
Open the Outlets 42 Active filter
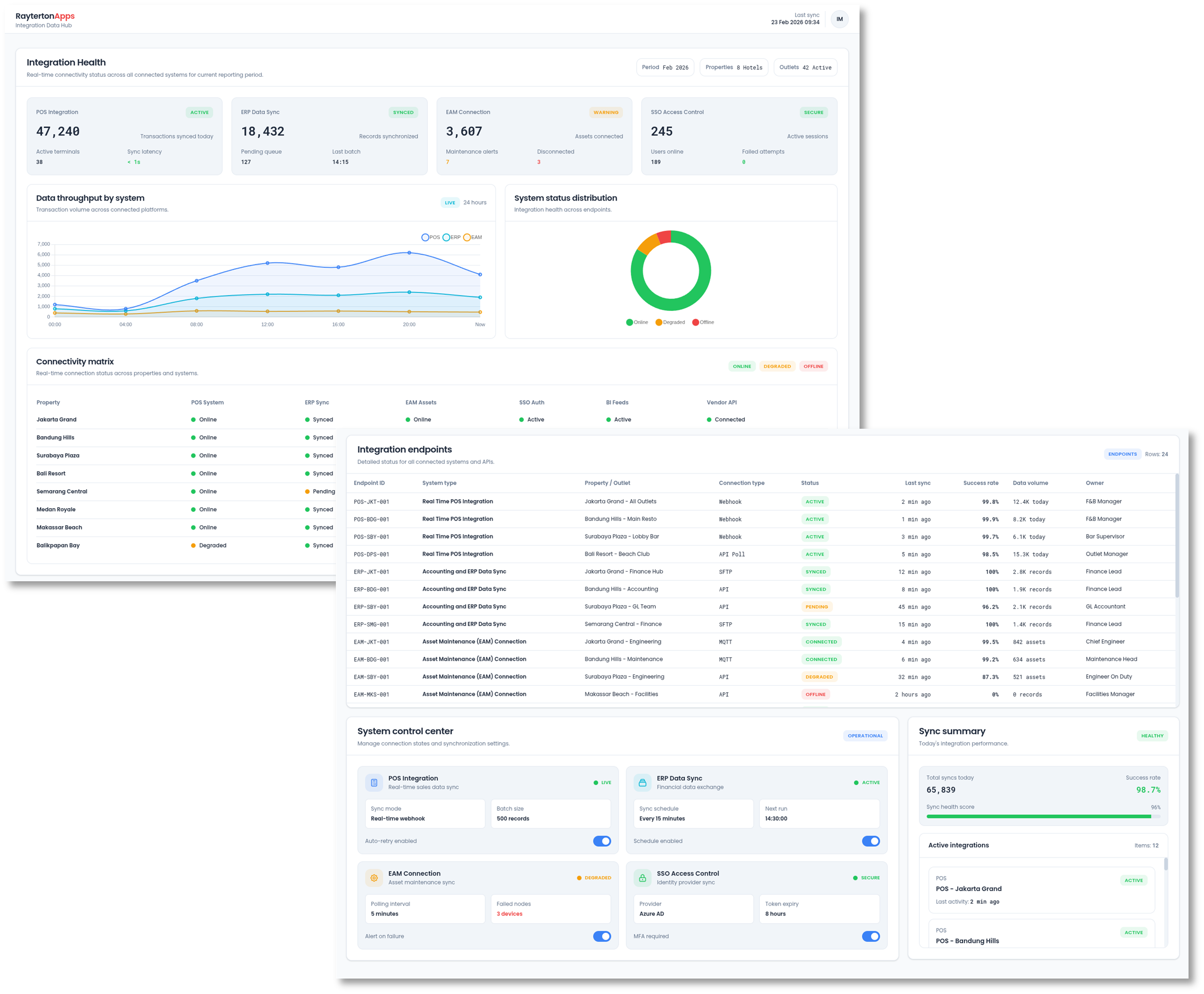[x=805, y=67]
